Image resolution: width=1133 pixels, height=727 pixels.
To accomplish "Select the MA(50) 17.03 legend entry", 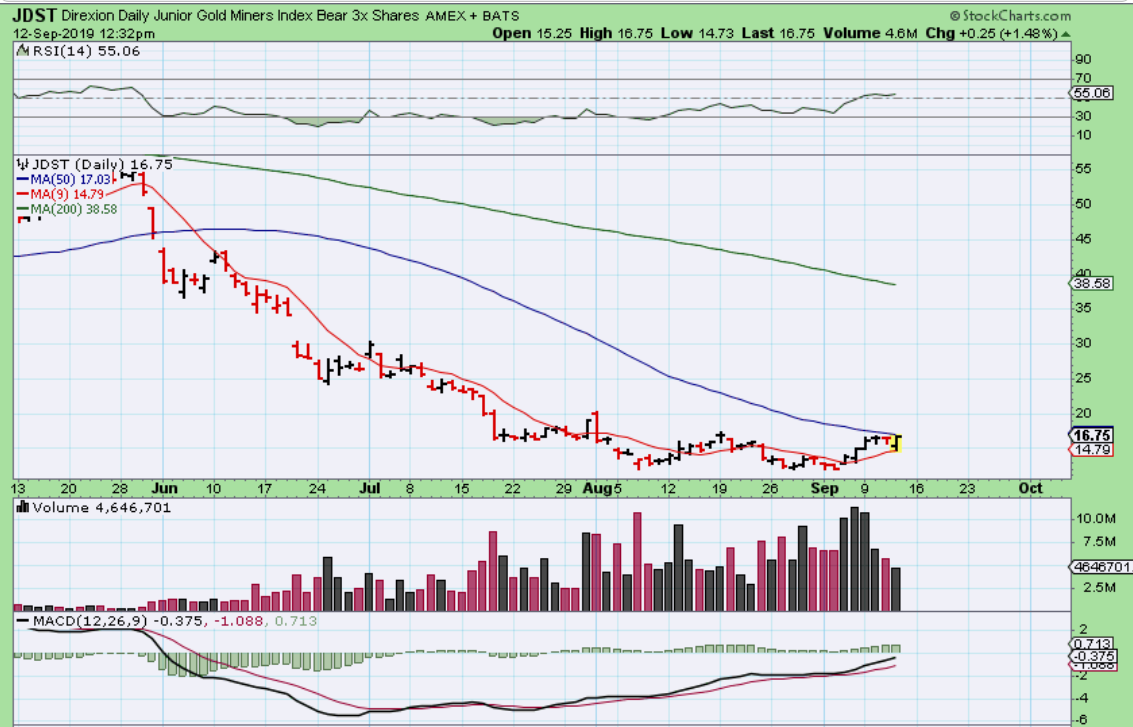I will (64, 179).
